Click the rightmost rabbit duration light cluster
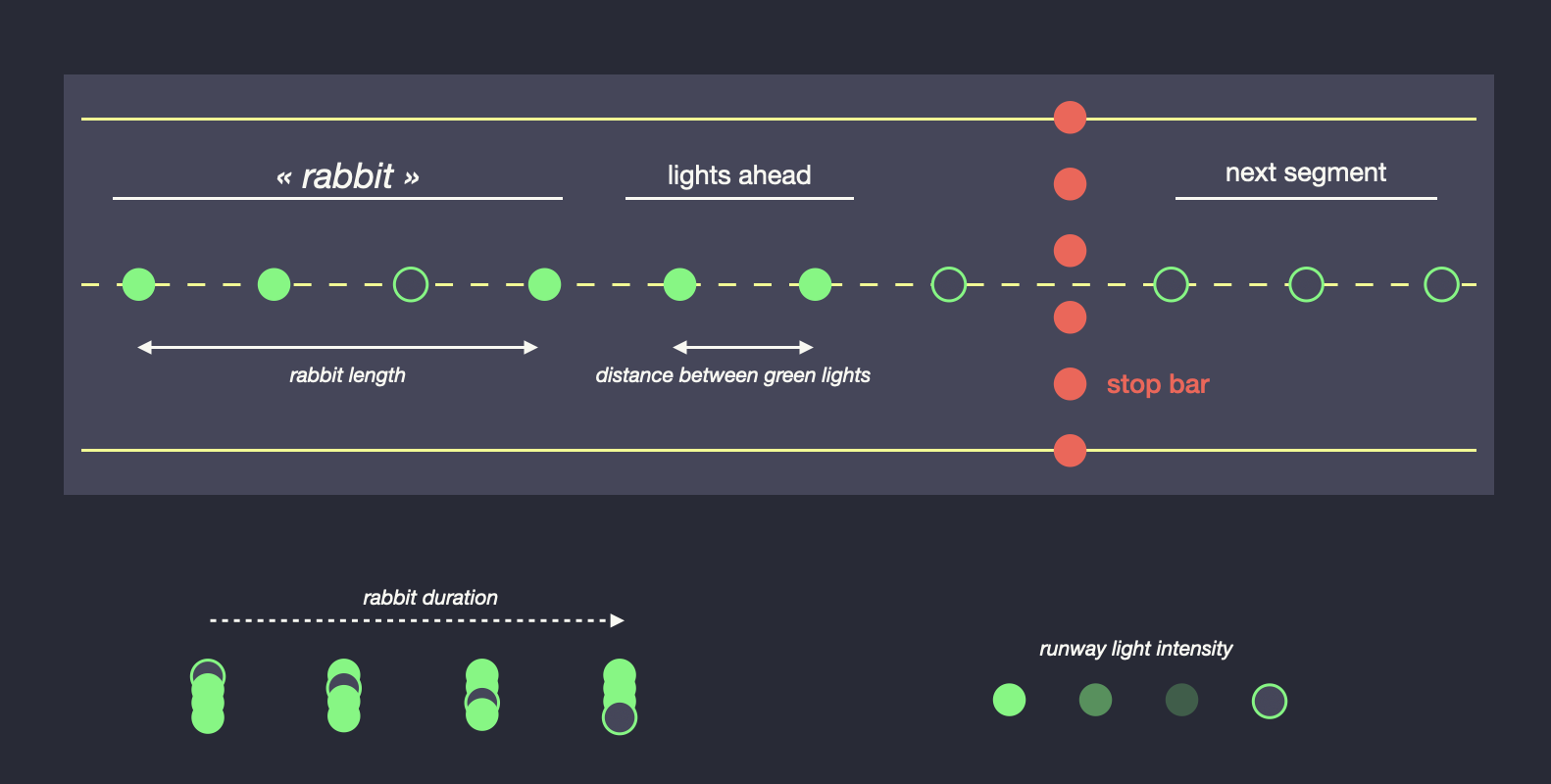The image size is (1551, 784). click(x=620, y=697)
